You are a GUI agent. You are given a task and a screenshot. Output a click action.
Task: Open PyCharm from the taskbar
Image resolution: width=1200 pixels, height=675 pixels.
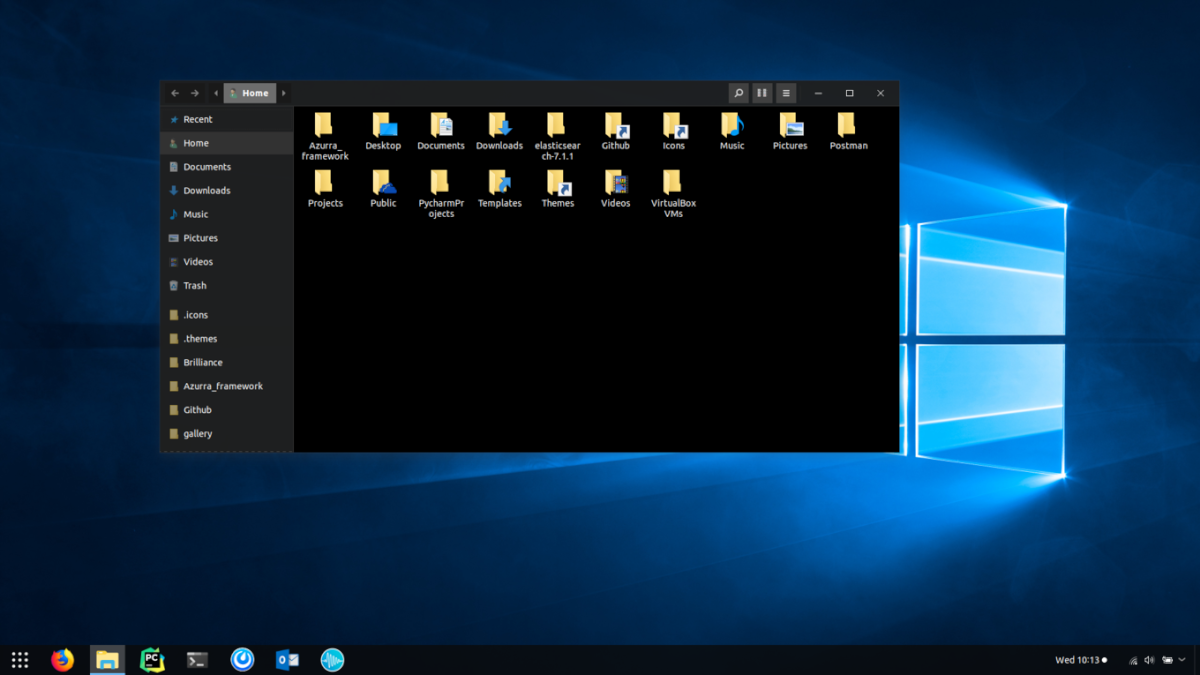(152, 659)
